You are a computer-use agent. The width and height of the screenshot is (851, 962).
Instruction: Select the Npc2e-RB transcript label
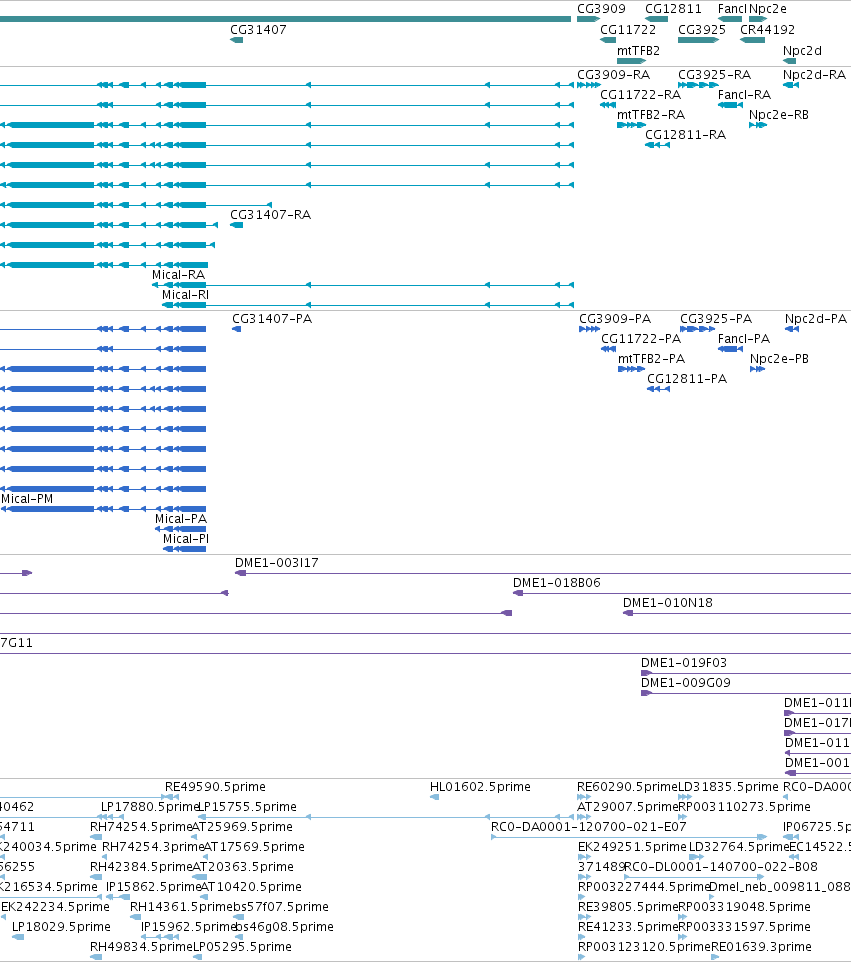click(x=779, y=115)
